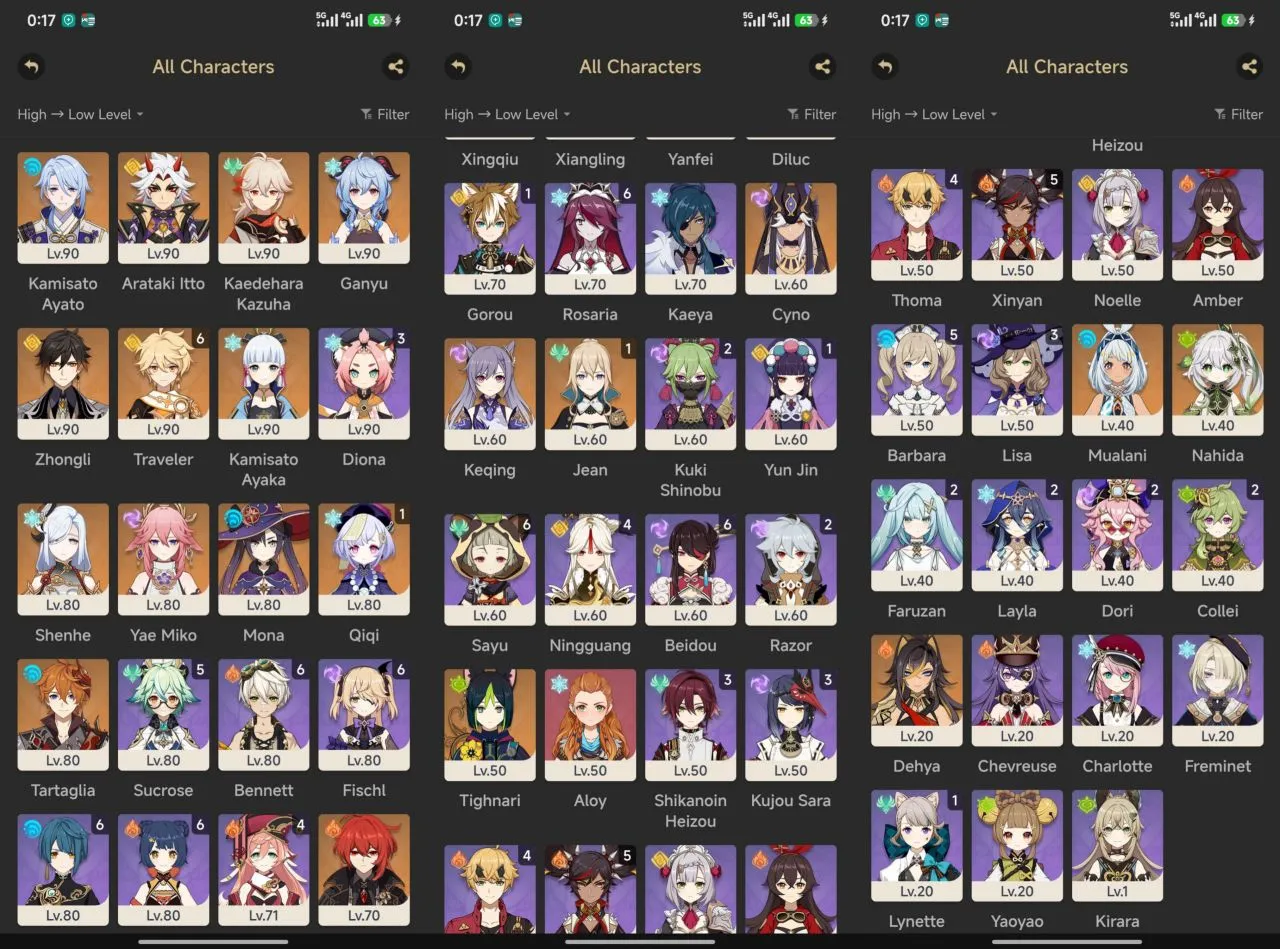Select Kuki Shinobu's portrait
Image resolution: width=1280 pixels, height=949 pixels.
pyautogui.click(x=690, y=394)
